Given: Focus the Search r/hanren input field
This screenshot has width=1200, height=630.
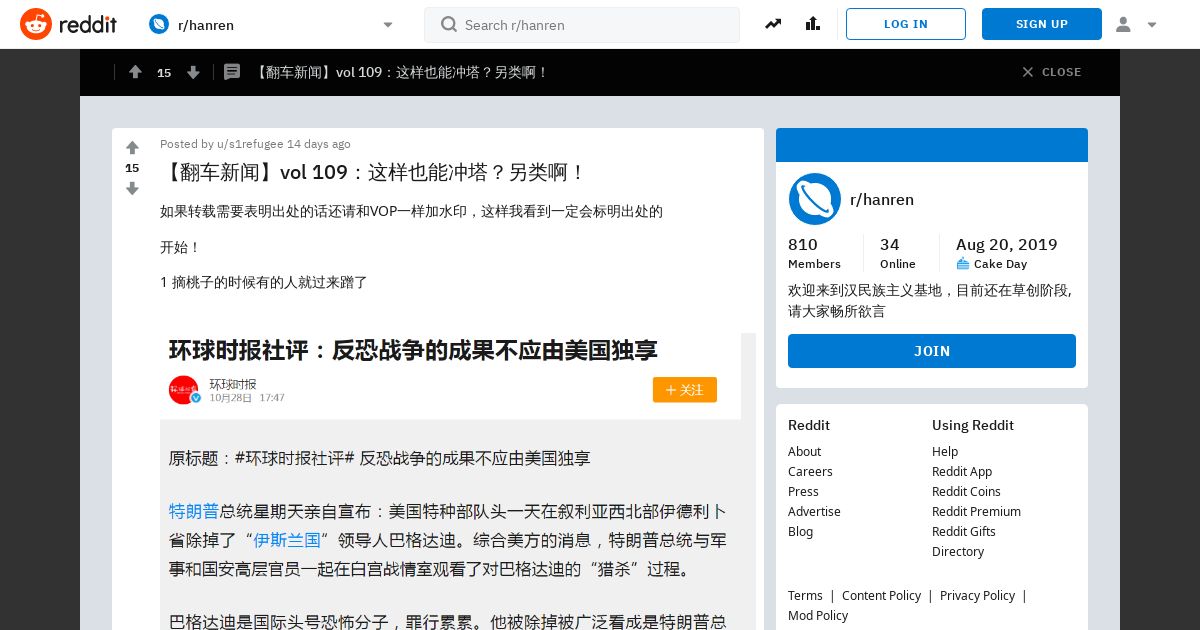Looking at the screenshot, I should pos(582,25).
